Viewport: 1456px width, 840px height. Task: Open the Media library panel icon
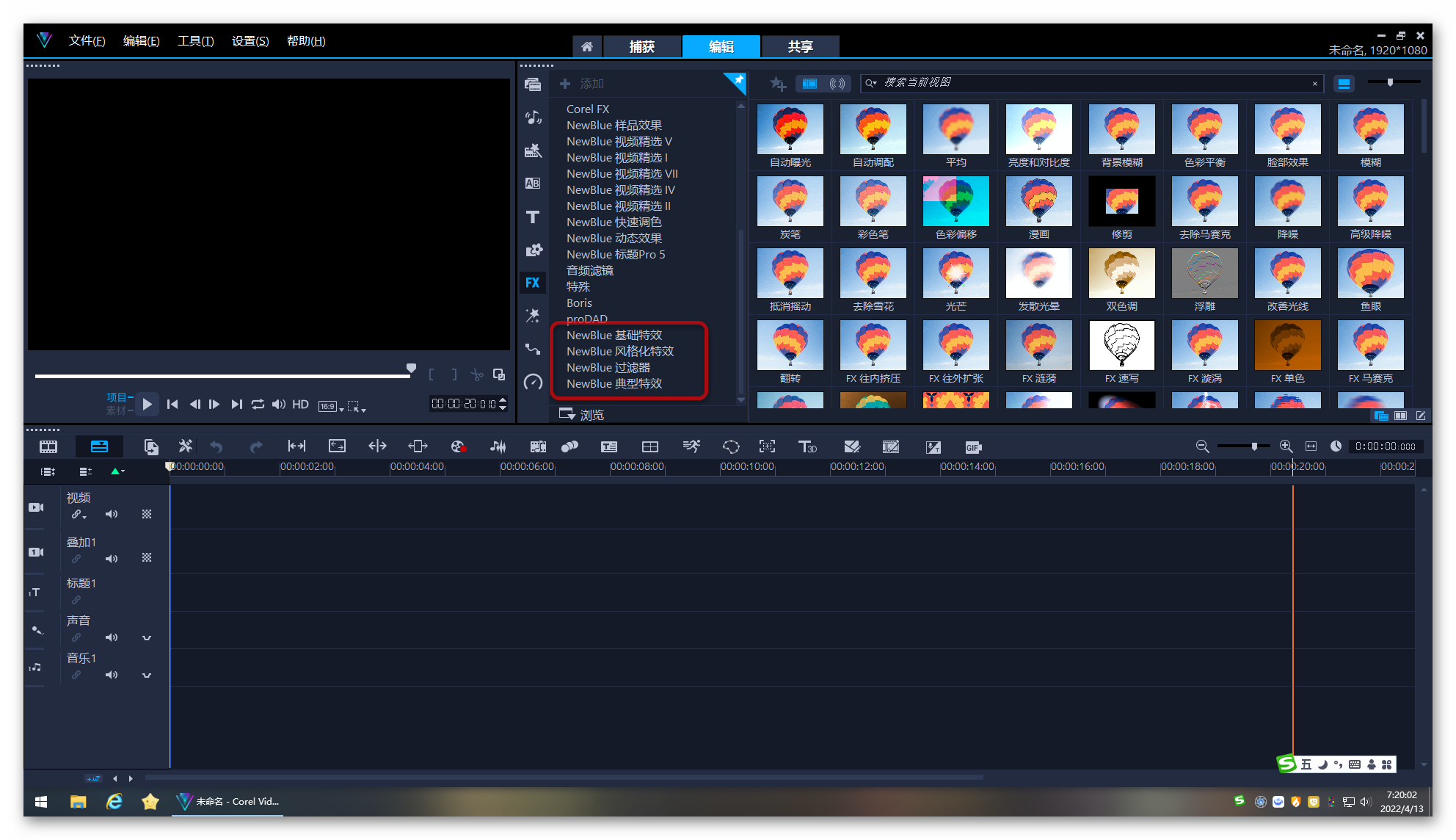click(x=533, y=84)
